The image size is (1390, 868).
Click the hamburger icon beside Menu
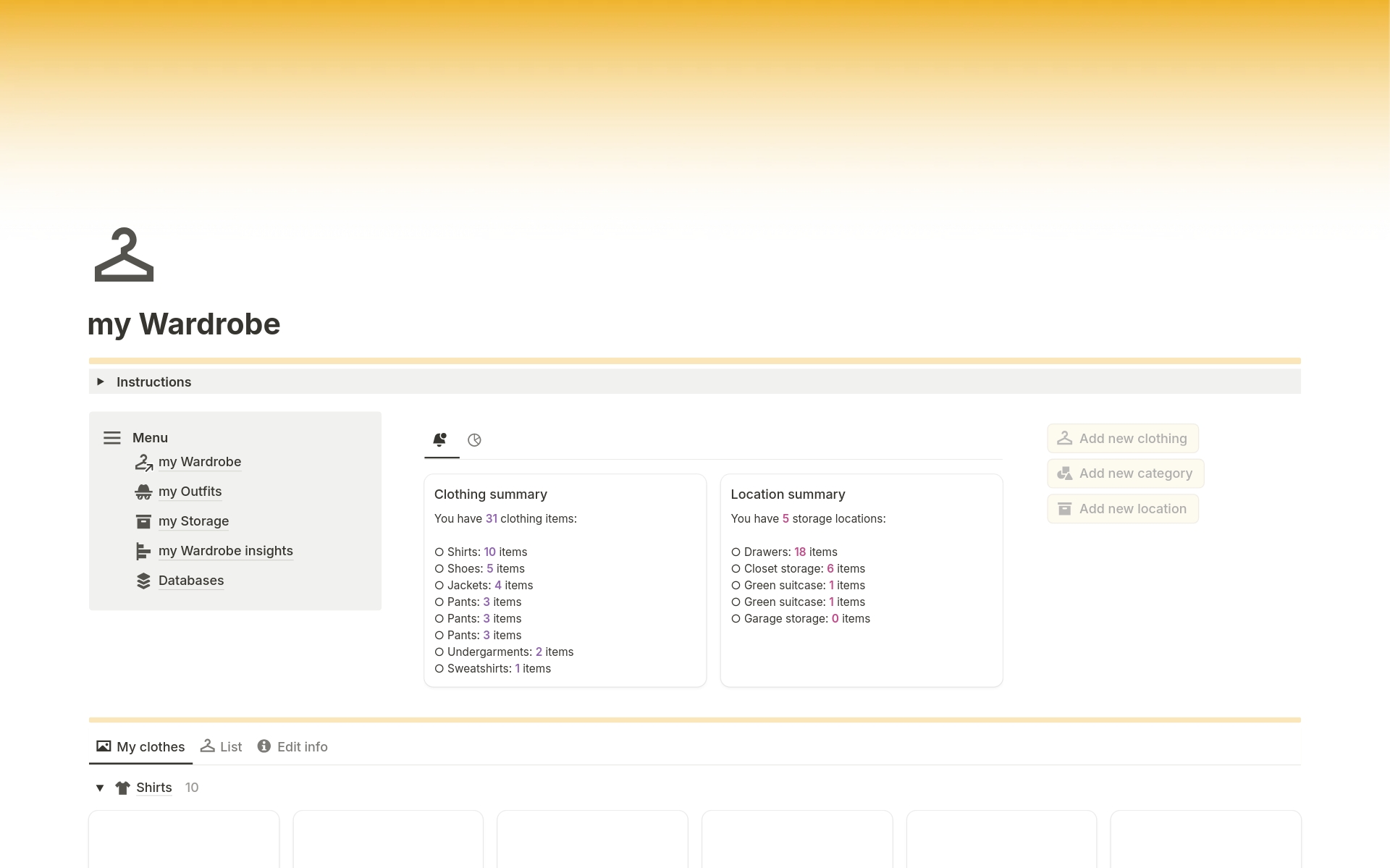tap(112, 437)
